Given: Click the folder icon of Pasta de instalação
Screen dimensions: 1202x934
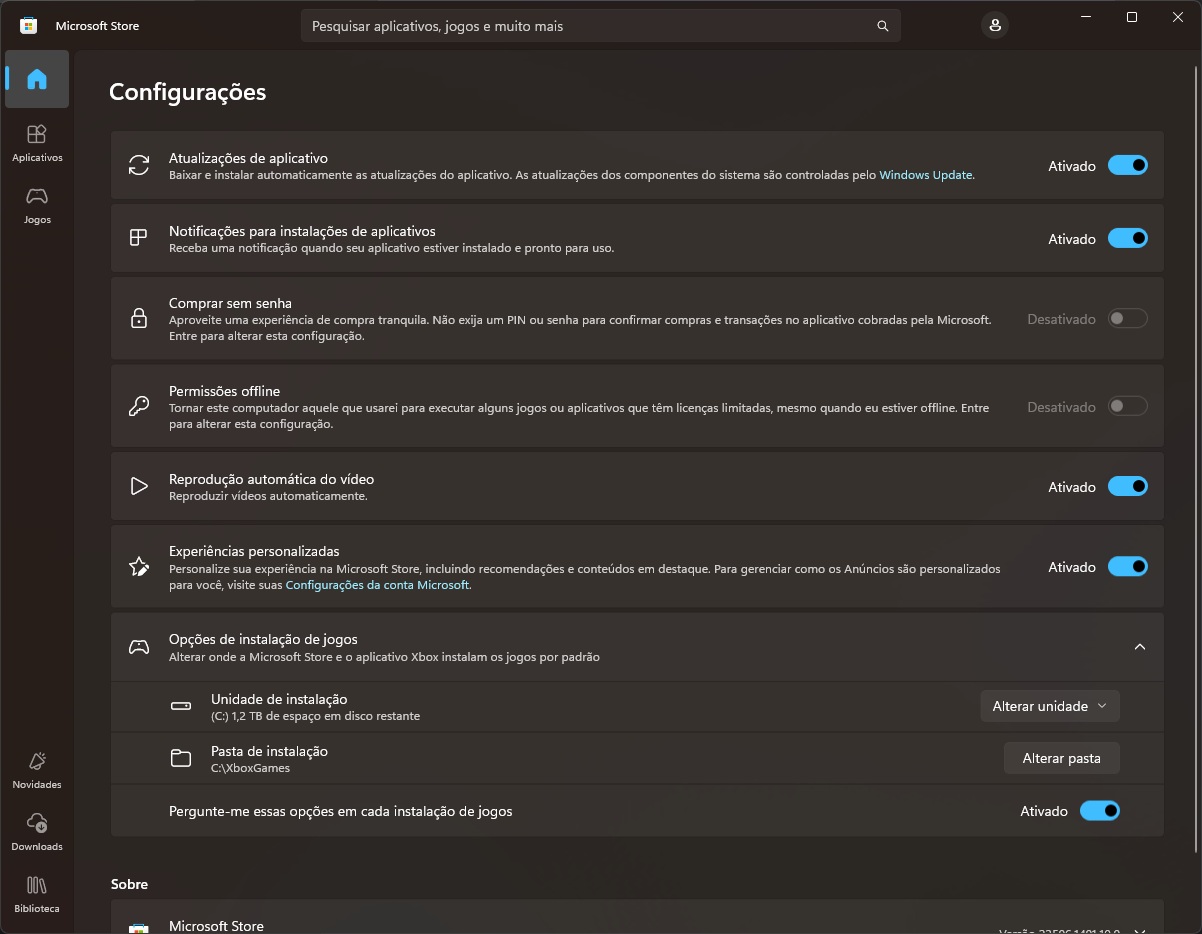Looking at the screenshot, I should click(181, 758).
